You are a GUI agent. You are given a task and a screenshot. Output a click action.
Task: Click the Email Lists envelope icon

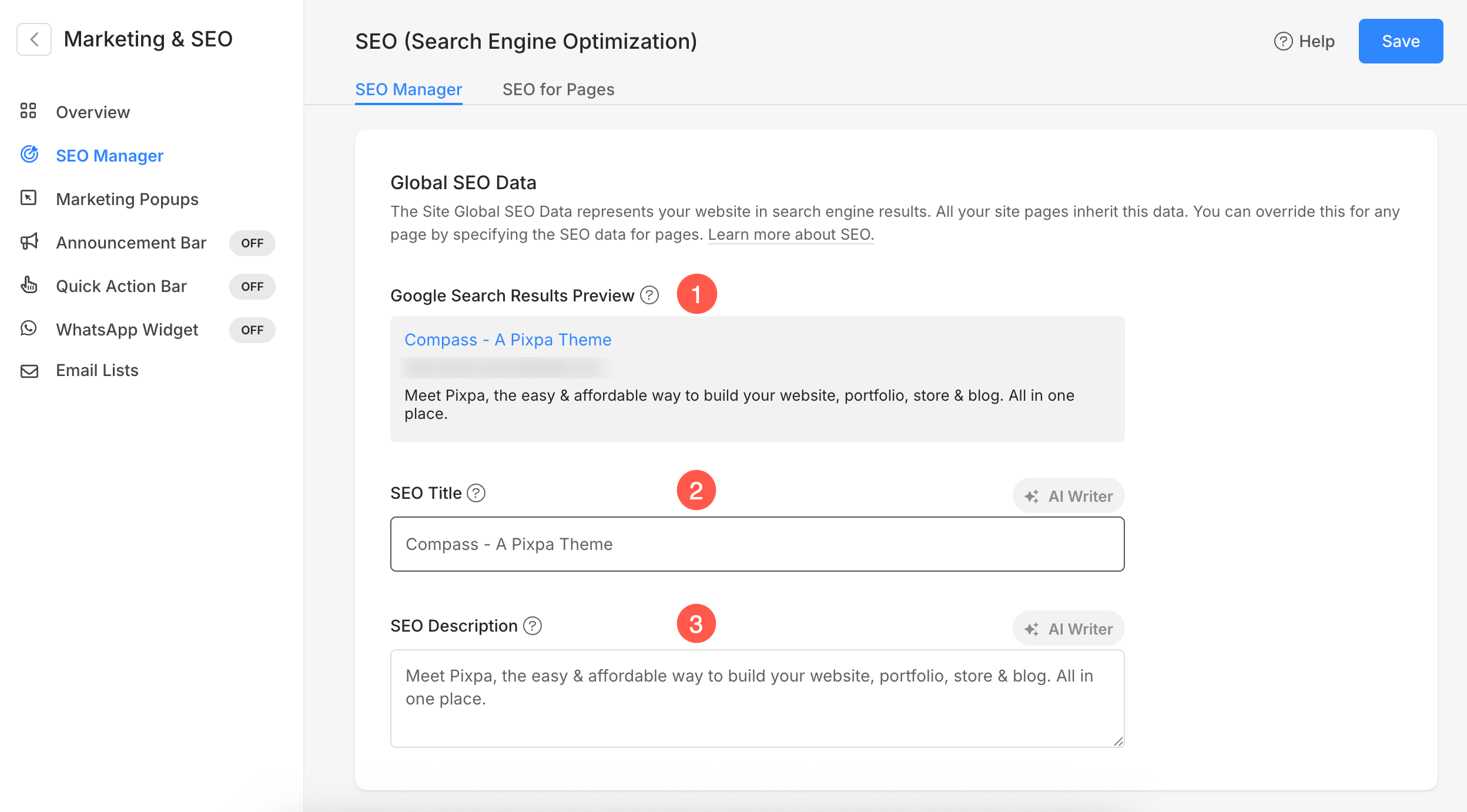coord(29,371)
